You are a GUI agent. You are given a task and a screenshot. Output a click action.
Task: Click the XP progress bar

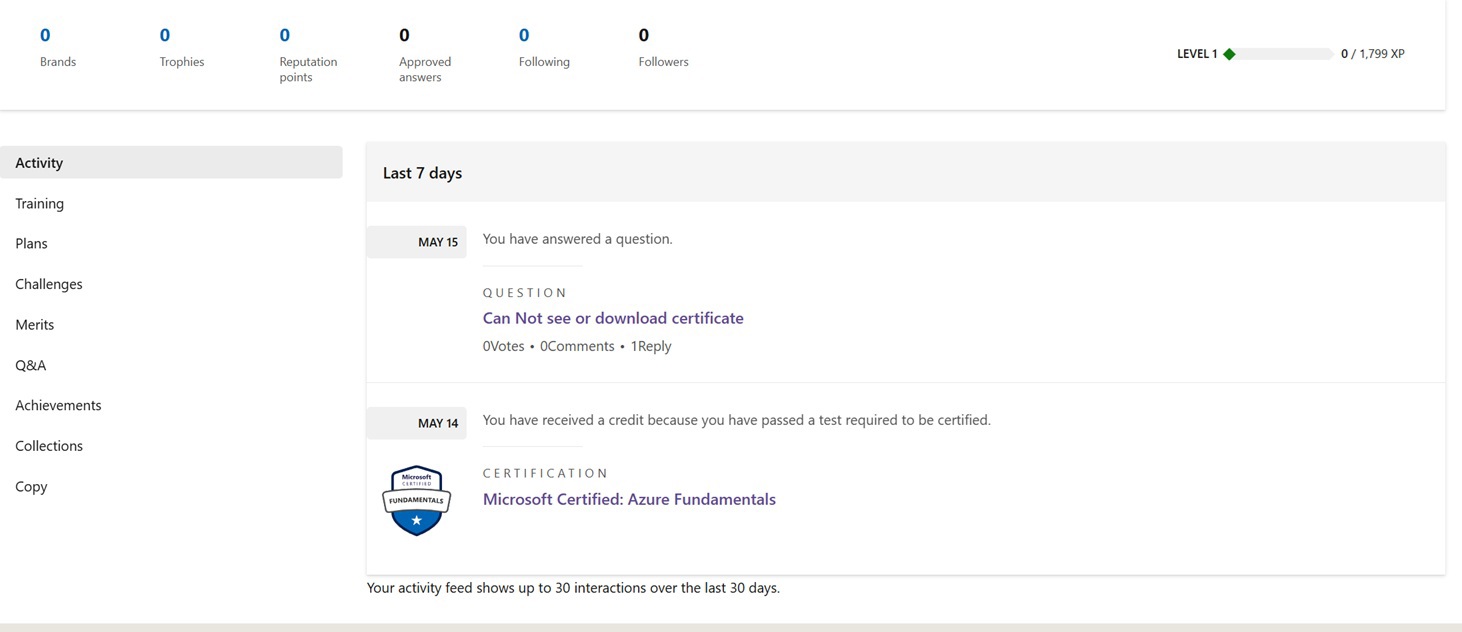click(x=1279, y=54)
